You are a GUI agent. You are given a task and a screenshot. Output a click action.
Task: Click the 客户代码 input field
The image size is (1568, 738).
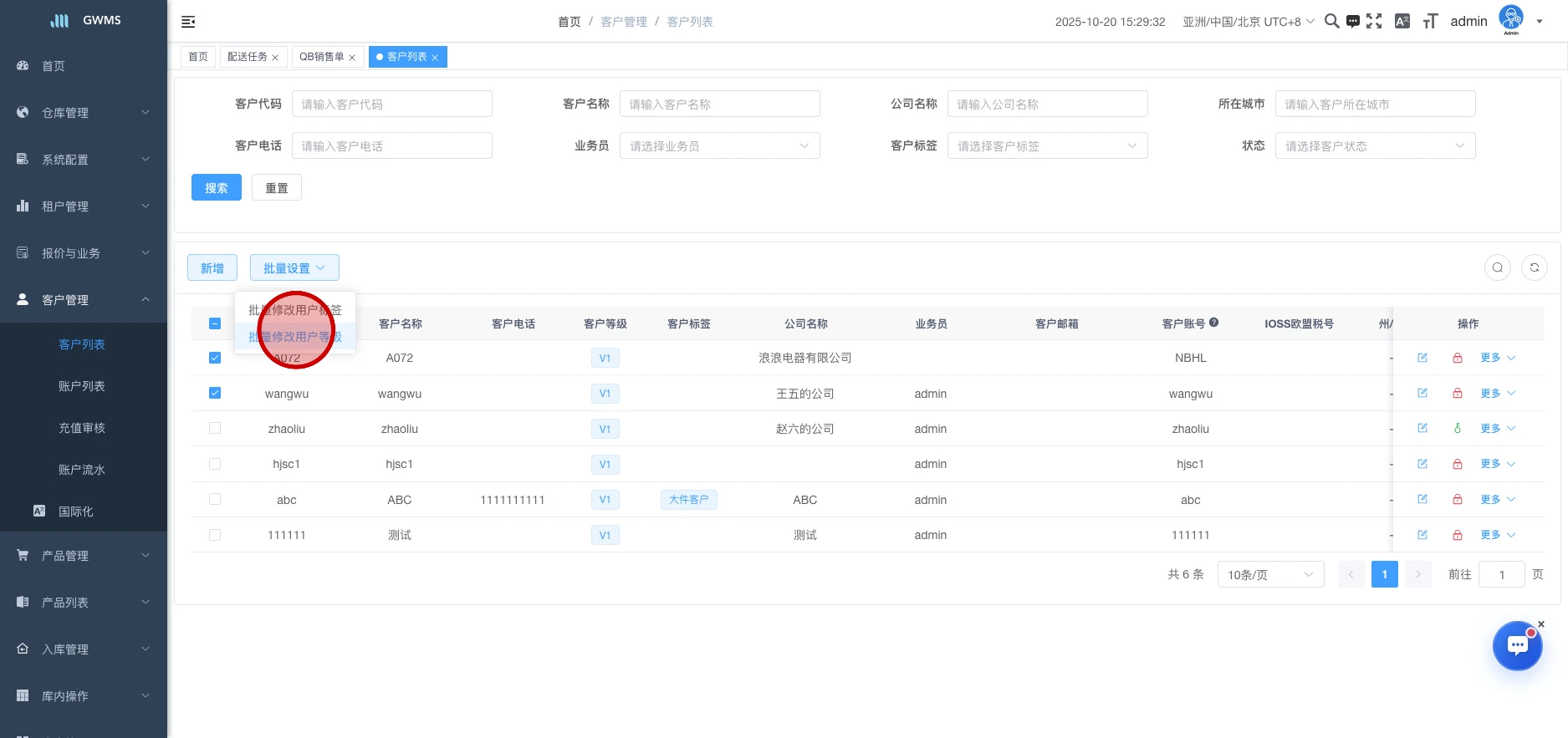[x=391, y=104]
